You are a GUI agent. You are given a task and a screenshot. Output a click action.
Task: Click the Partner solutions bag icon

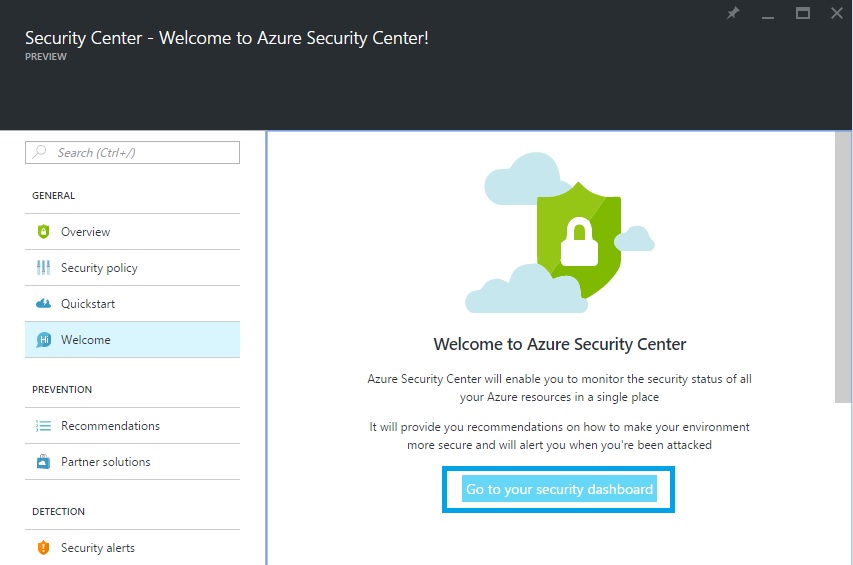tap(43, 462)
